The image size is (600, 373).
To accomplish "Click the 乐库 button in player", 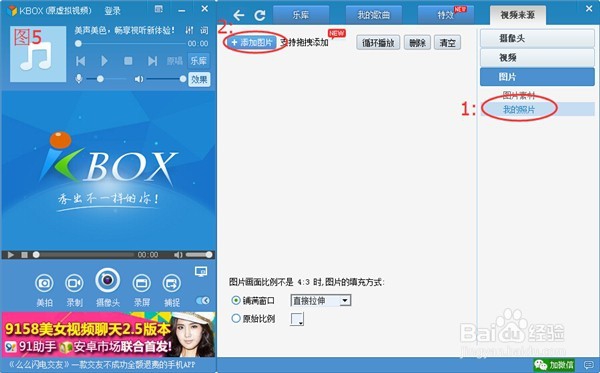I will click(x=199, y=61).
